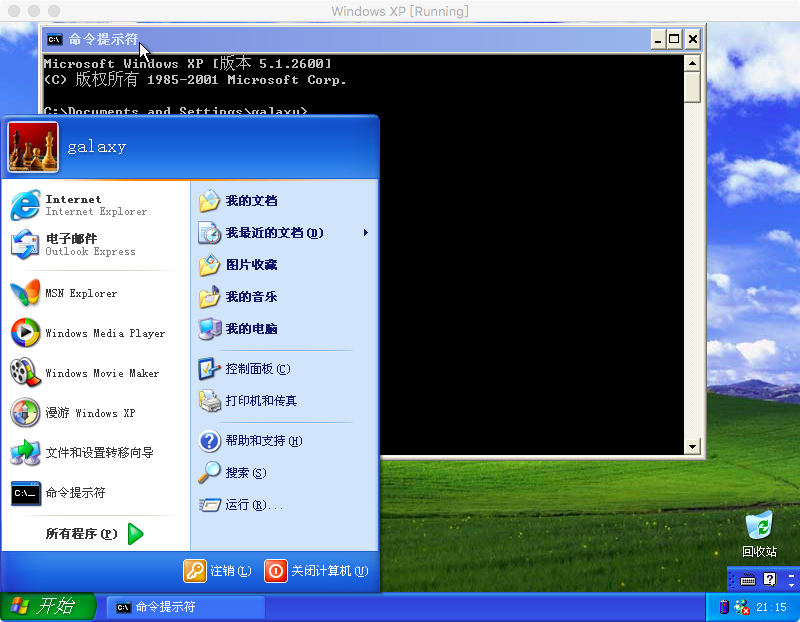This screenshot has height=622, width=800.
Task: Click Internet Explorer label text
Action: 96,206
